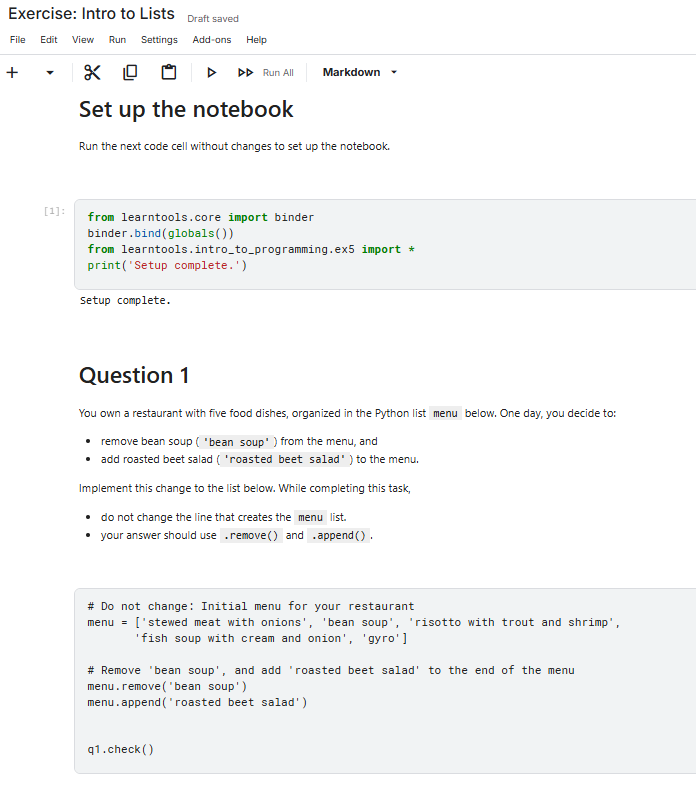Select the 'Question 1' heading cell

[x=134, y=375]
